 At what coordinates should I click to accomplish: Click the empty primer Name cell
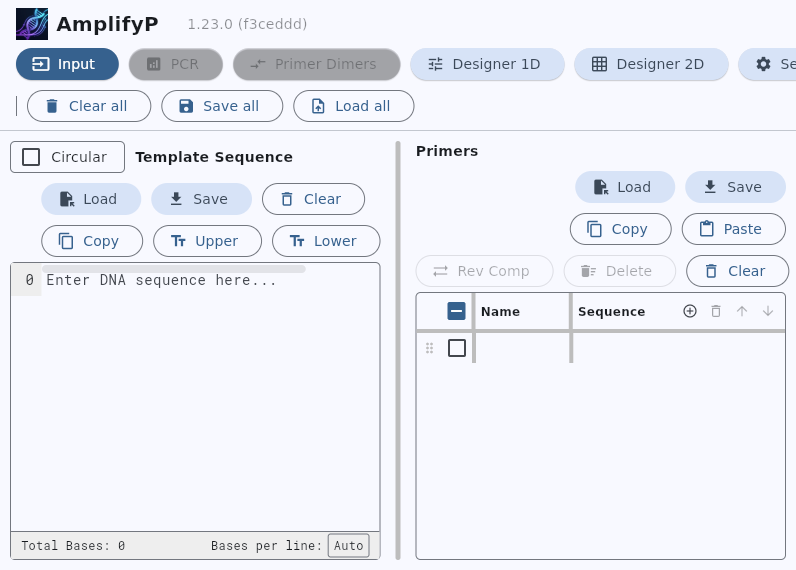click(x=522, y=348)
